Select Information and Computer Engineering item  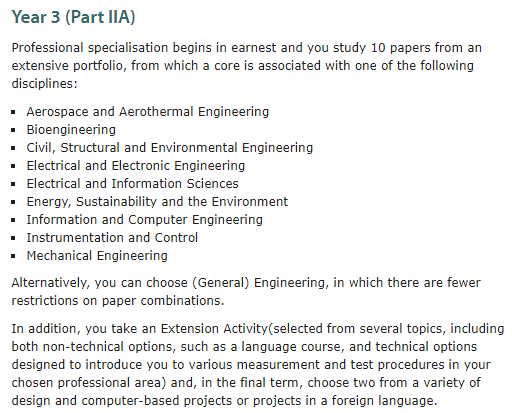[x=144, y=220]
